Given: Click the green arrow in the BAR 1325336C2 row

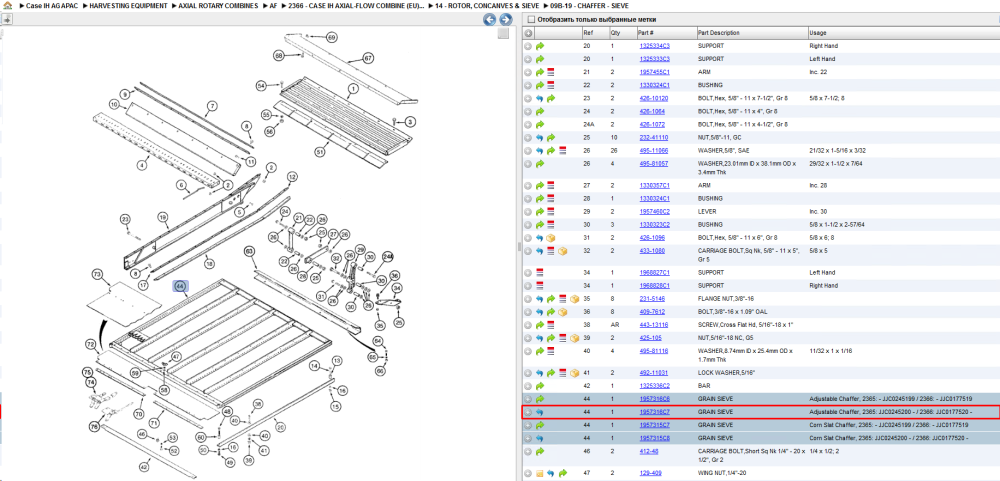Looking at the screenshot, I should pos(540,386).
